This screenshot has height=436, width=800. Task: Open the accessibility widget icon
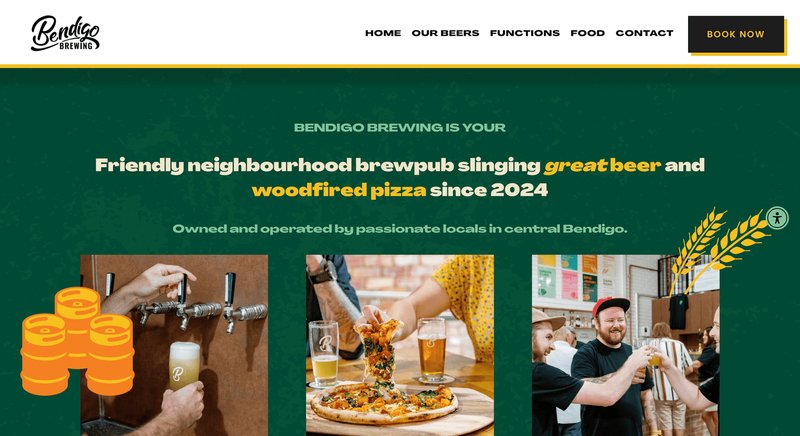[777, 218]
